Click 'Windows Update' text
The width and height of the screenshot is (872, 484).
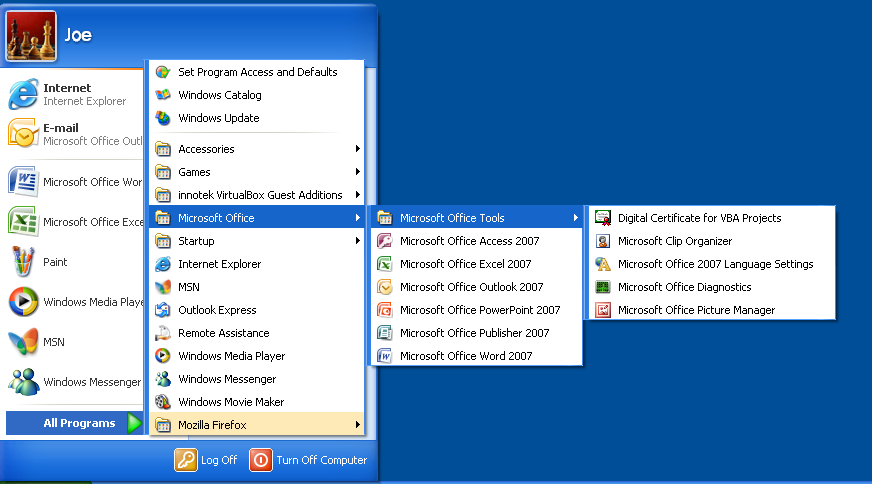pyautogui.click(x=219, y=118)
